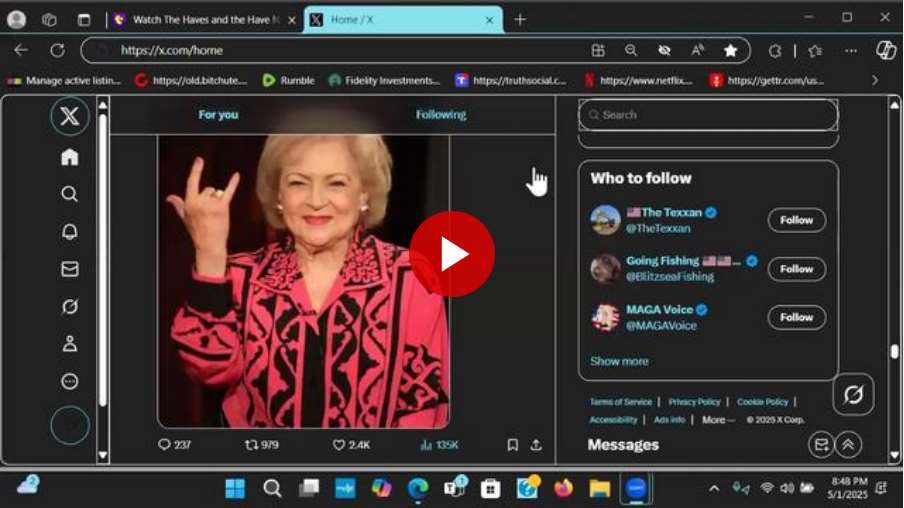904x508 pixels.
Task: Open the X Home icon in sidebar
Action: 69,157
